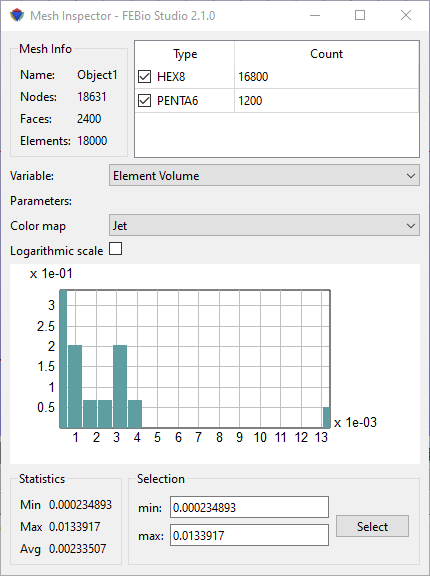Click the PENTA6 type label
Screen dimensions: 430x576
coord(177,101)
